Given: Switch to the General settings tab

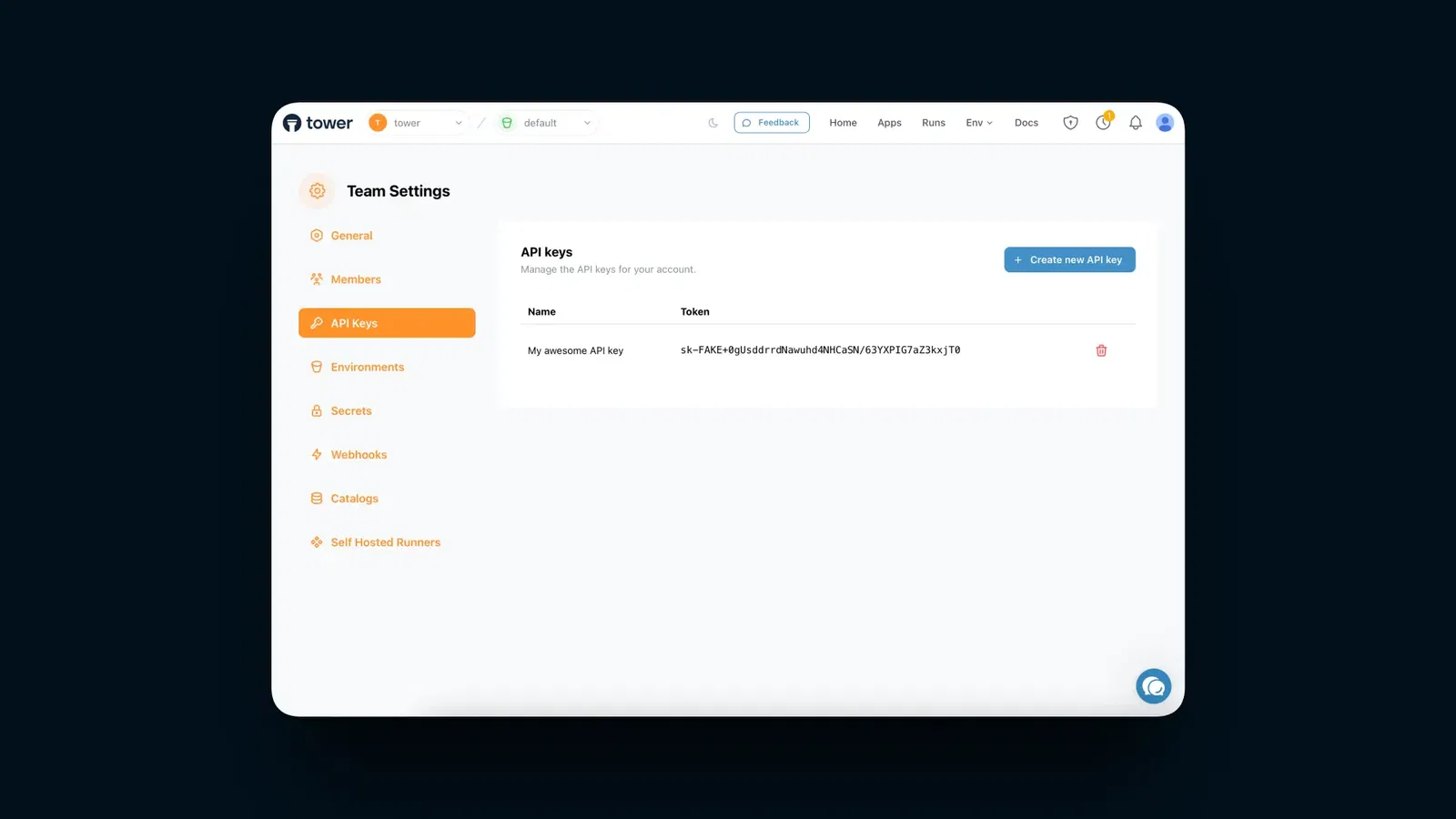Looking at the screenshot, I should [351, 235].
